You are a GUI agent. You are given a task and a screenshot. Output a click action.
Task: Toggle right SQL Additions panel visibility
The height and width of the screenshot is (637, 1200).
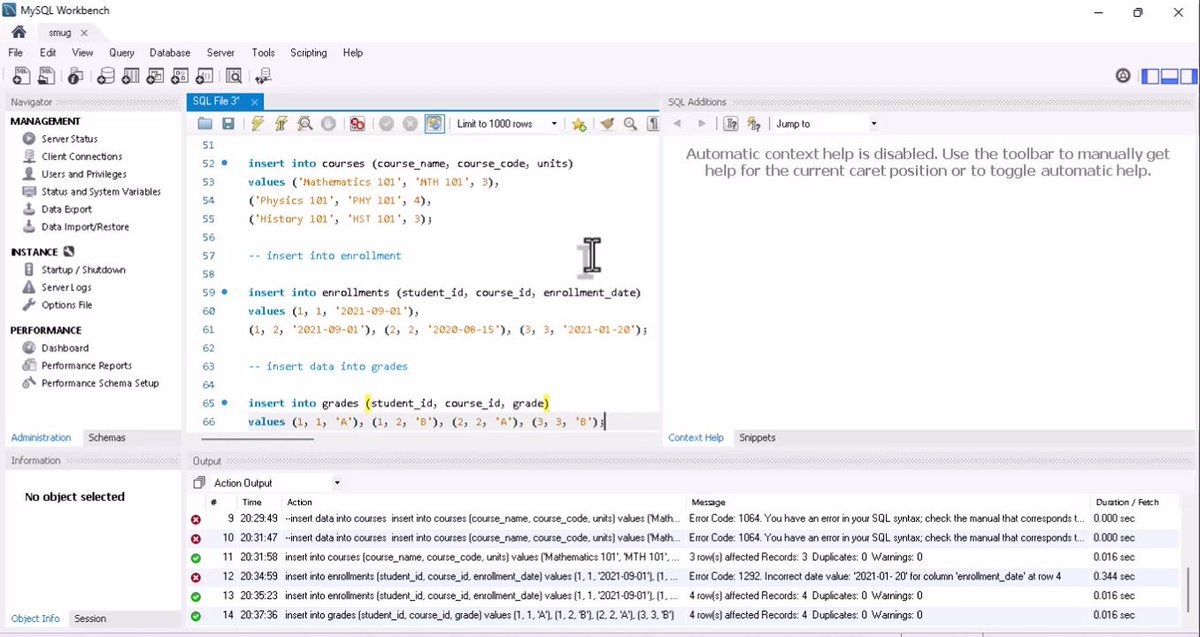(1187, 75)
